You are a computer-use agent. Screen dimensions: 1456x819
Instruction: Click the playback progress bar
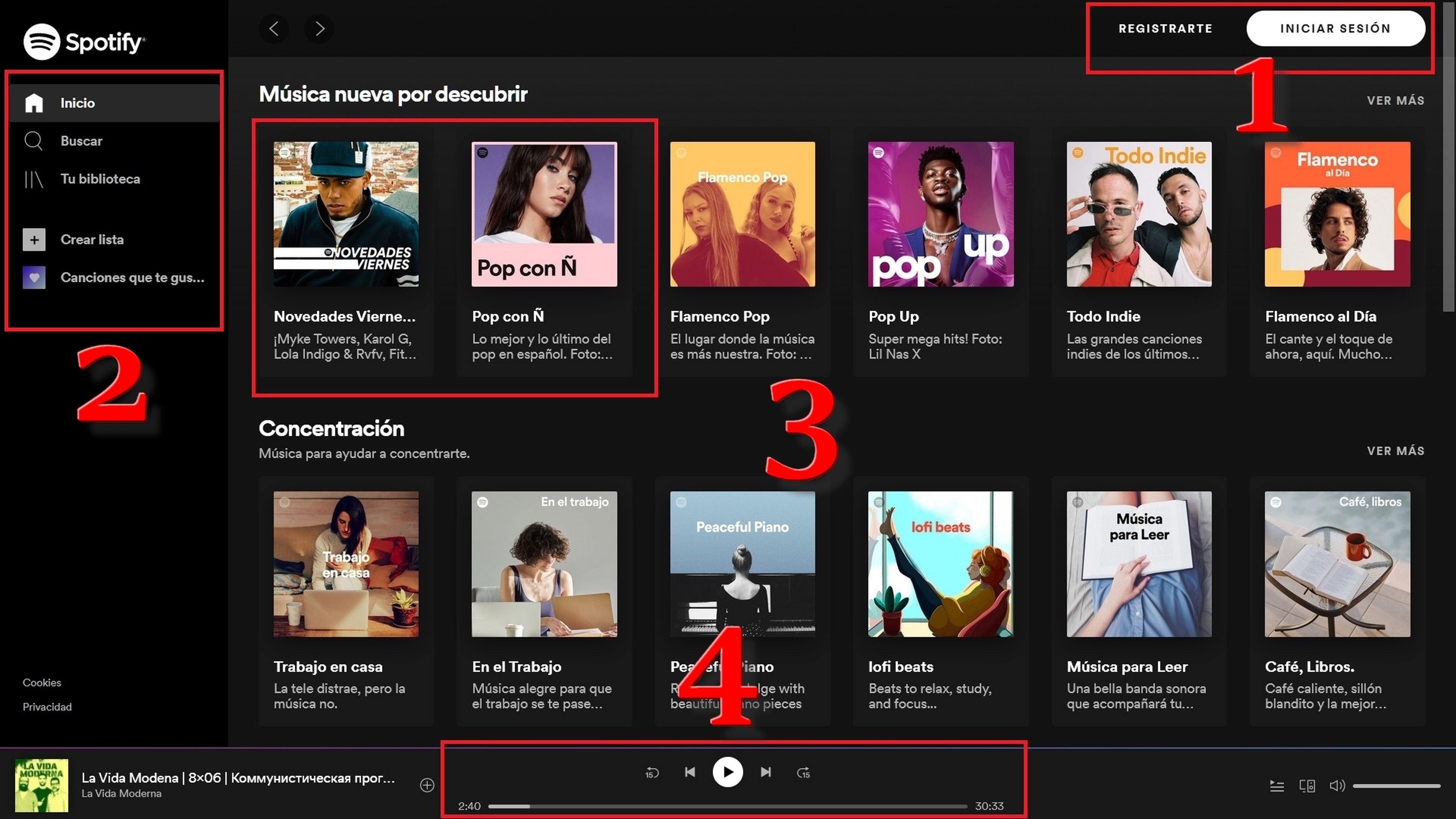tap(728, 806)
